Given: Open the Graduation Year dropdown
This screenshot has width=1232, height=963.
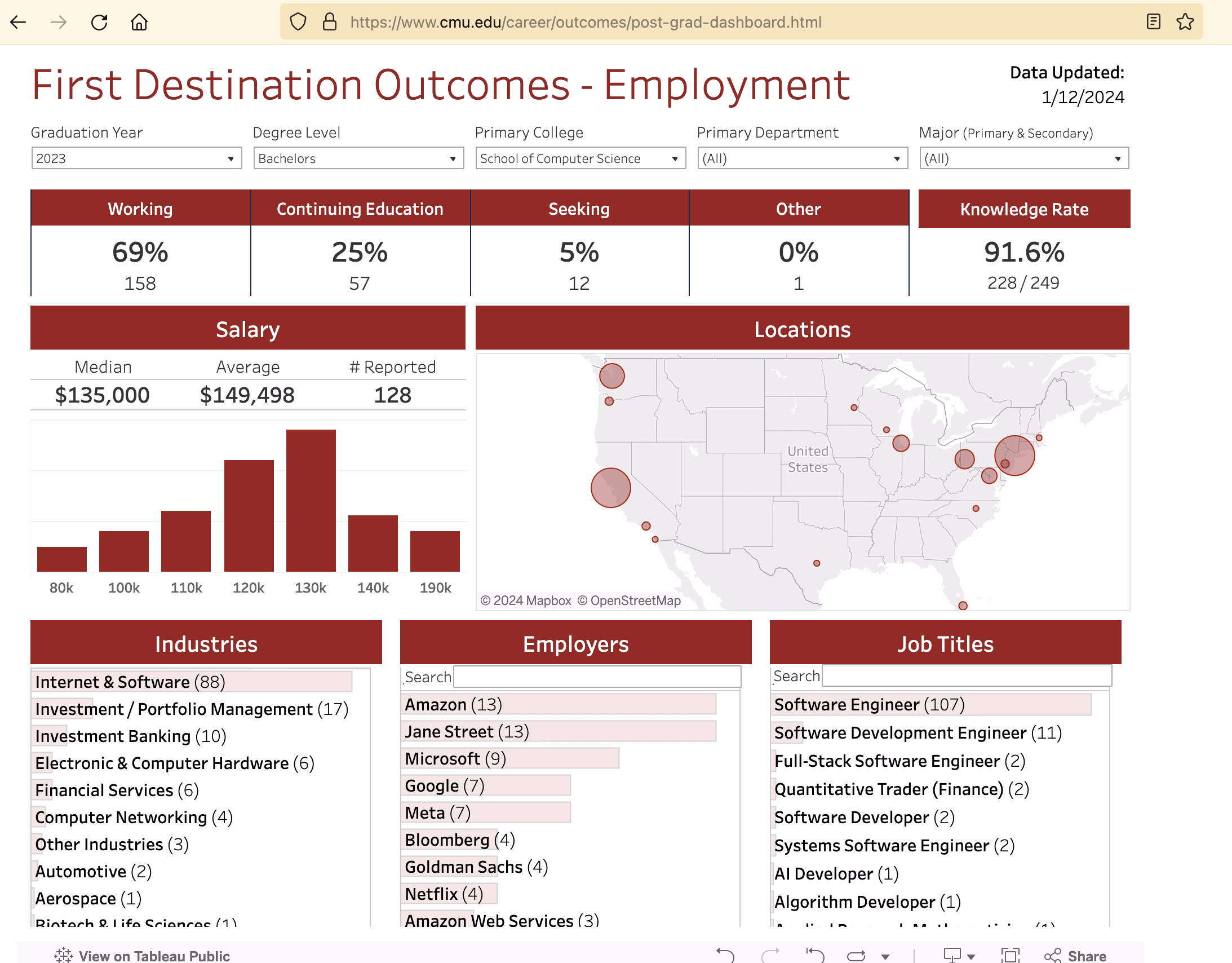Looking at the screenshot, I should [136, 158].
